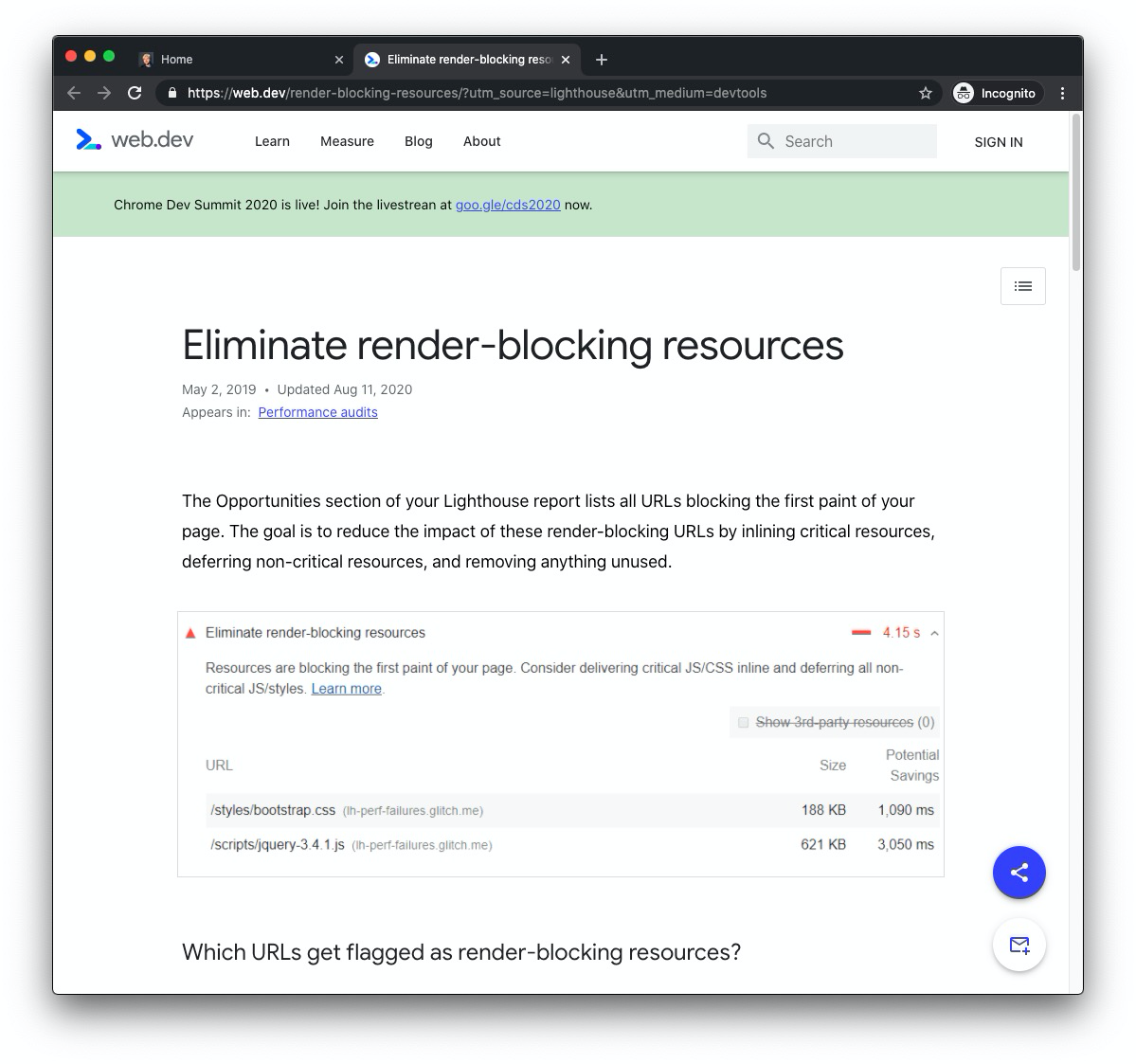Click the Incognito badge in the toolbar
Image resolution: width=1136 pixels, height=1064 pixels.
[x=995, y=93]
